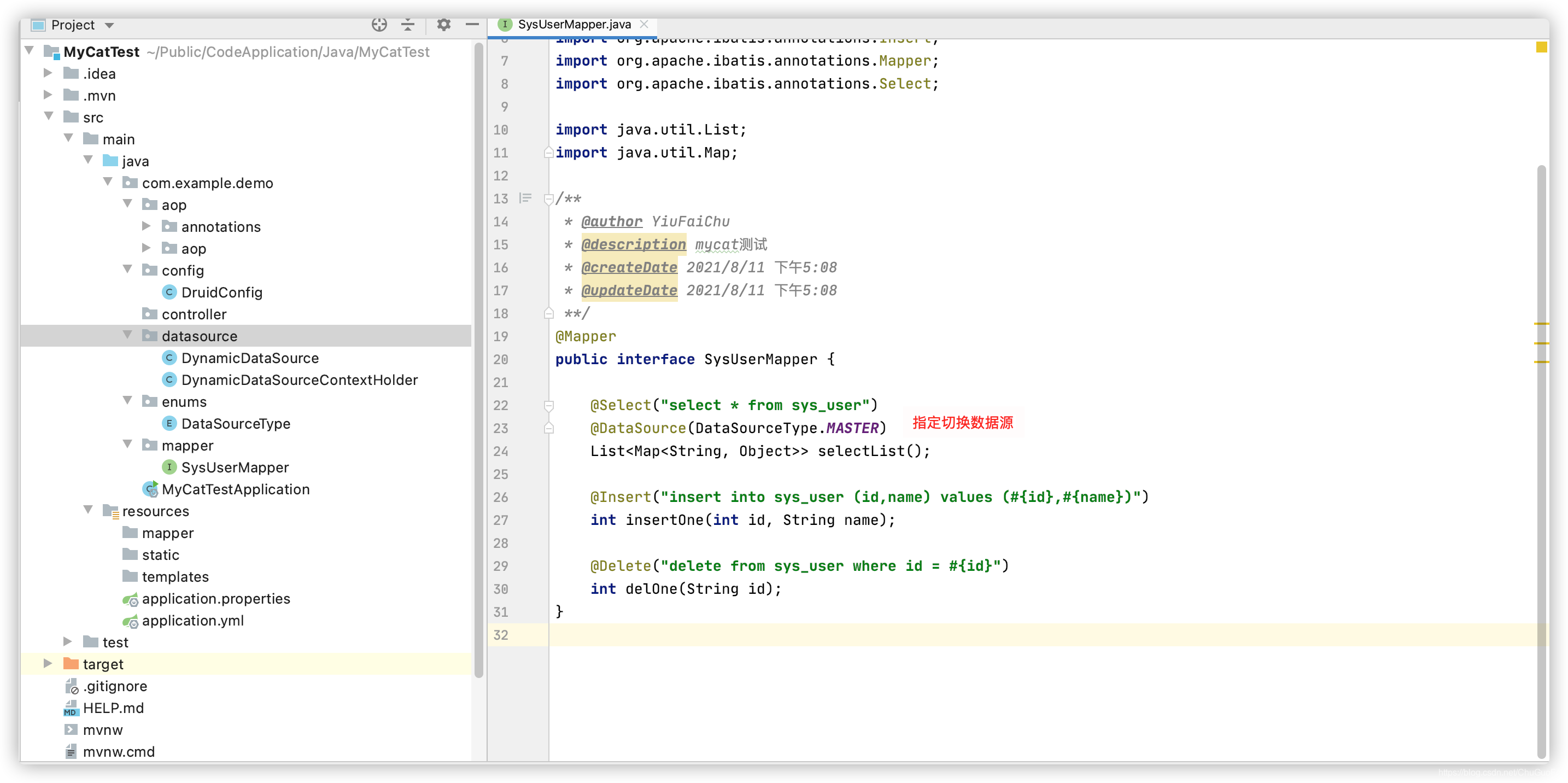Expand the target folder

pos(48,664)
